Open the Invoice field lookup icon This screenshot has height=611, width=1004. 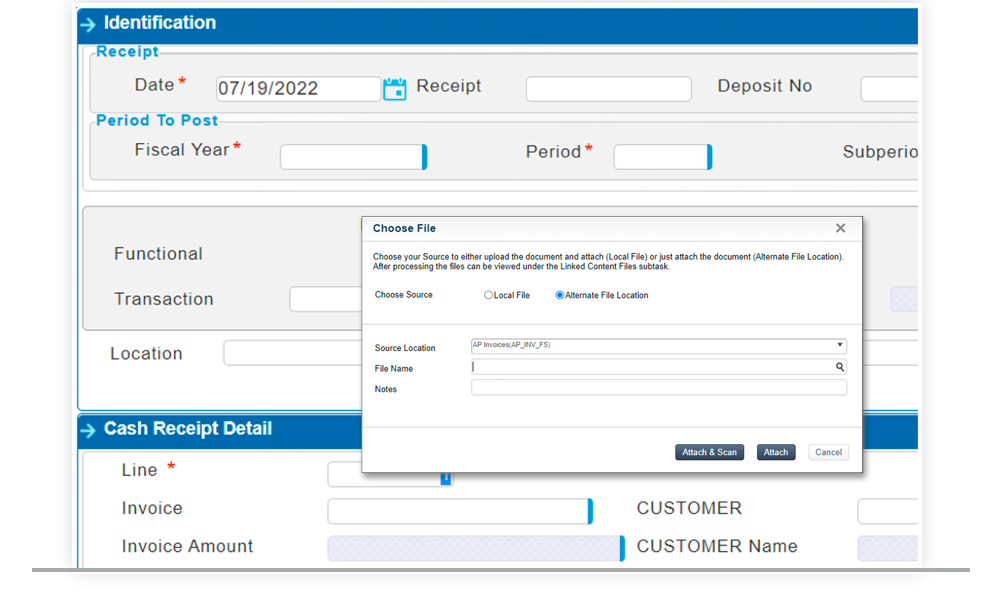tap(591, 511)
